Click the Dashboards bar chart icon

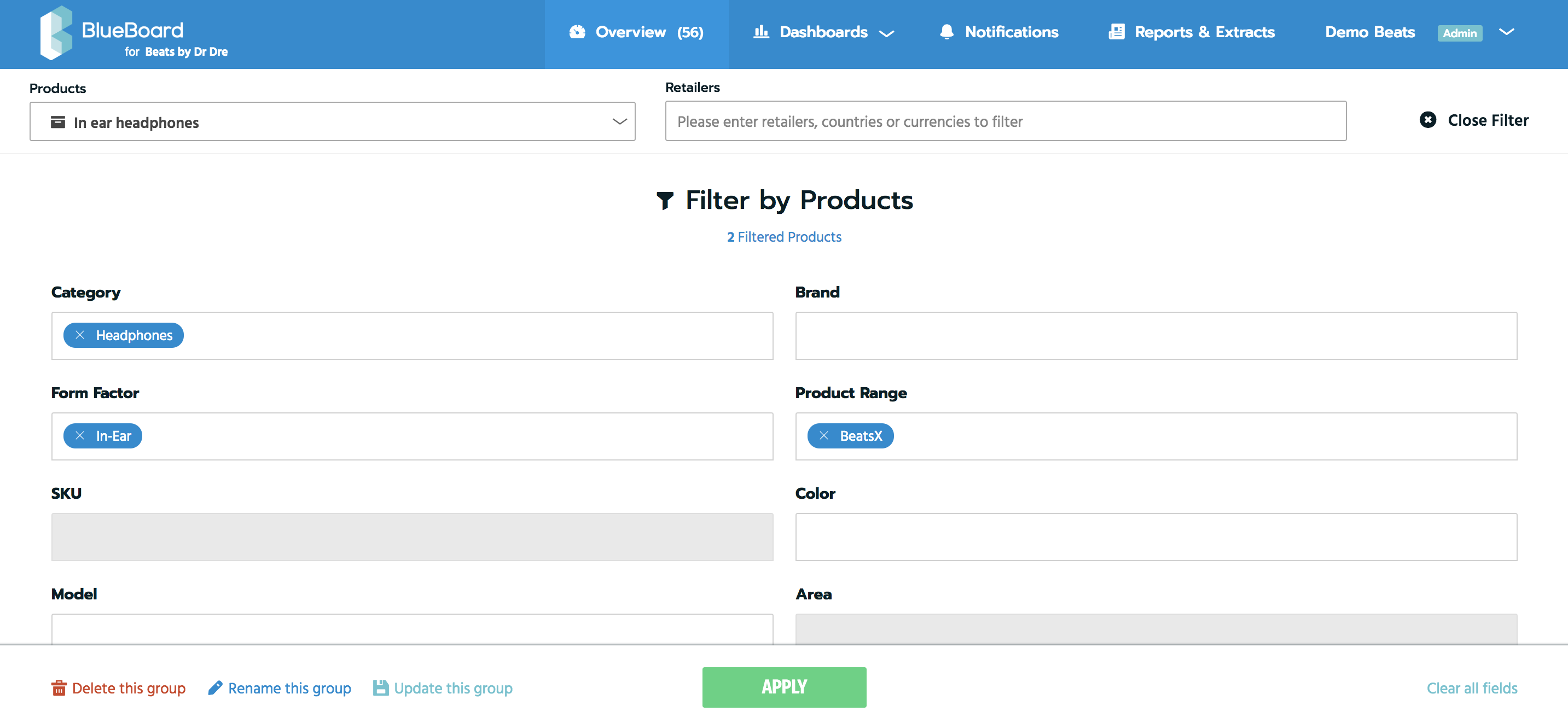pos(761,32)
